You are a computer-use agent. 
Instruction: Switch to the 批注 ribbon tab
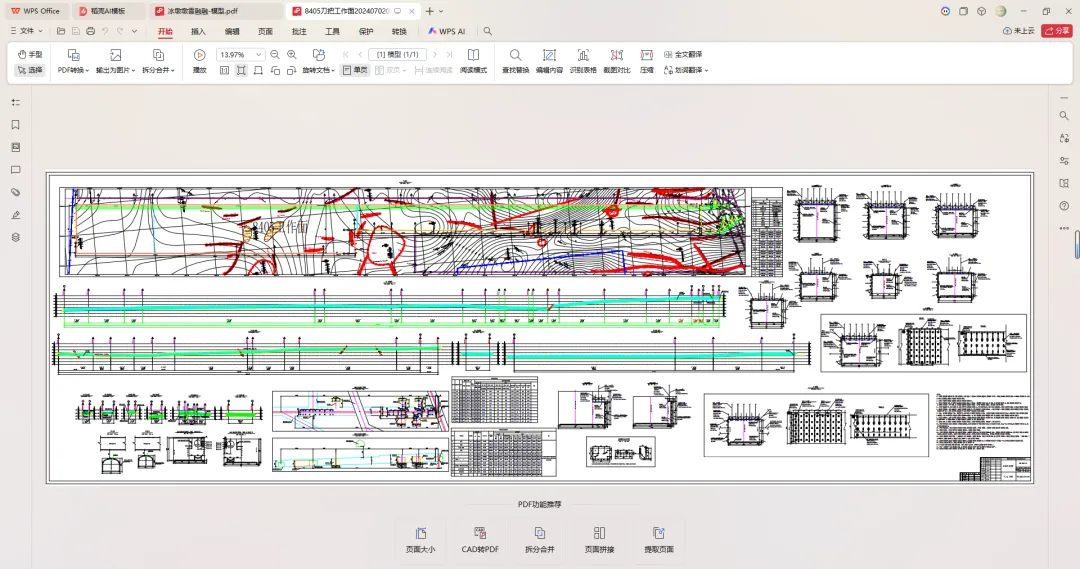coord(299,31)
